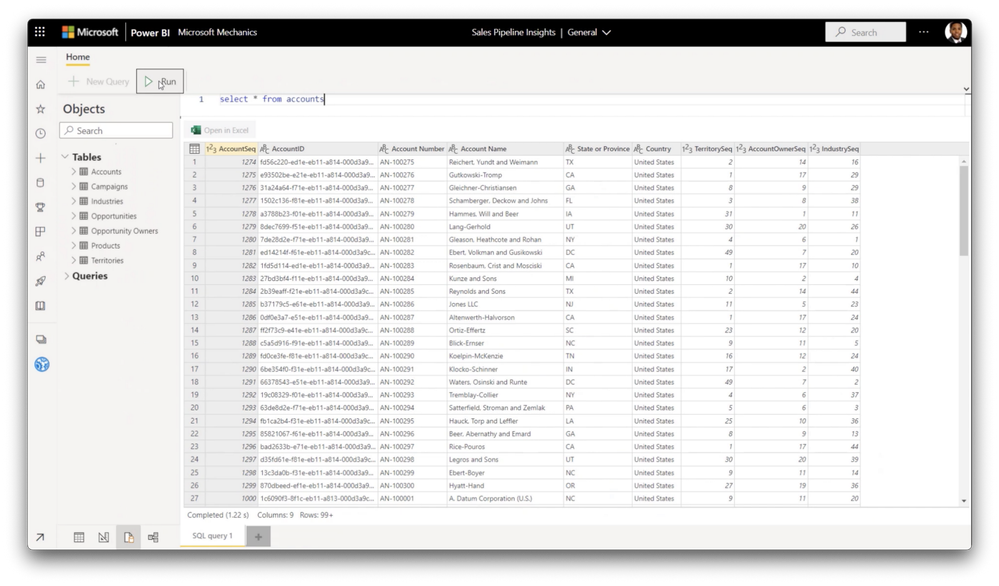
Task: Open the Workspaces icon in navigation
Action: [x=41, y=339]
